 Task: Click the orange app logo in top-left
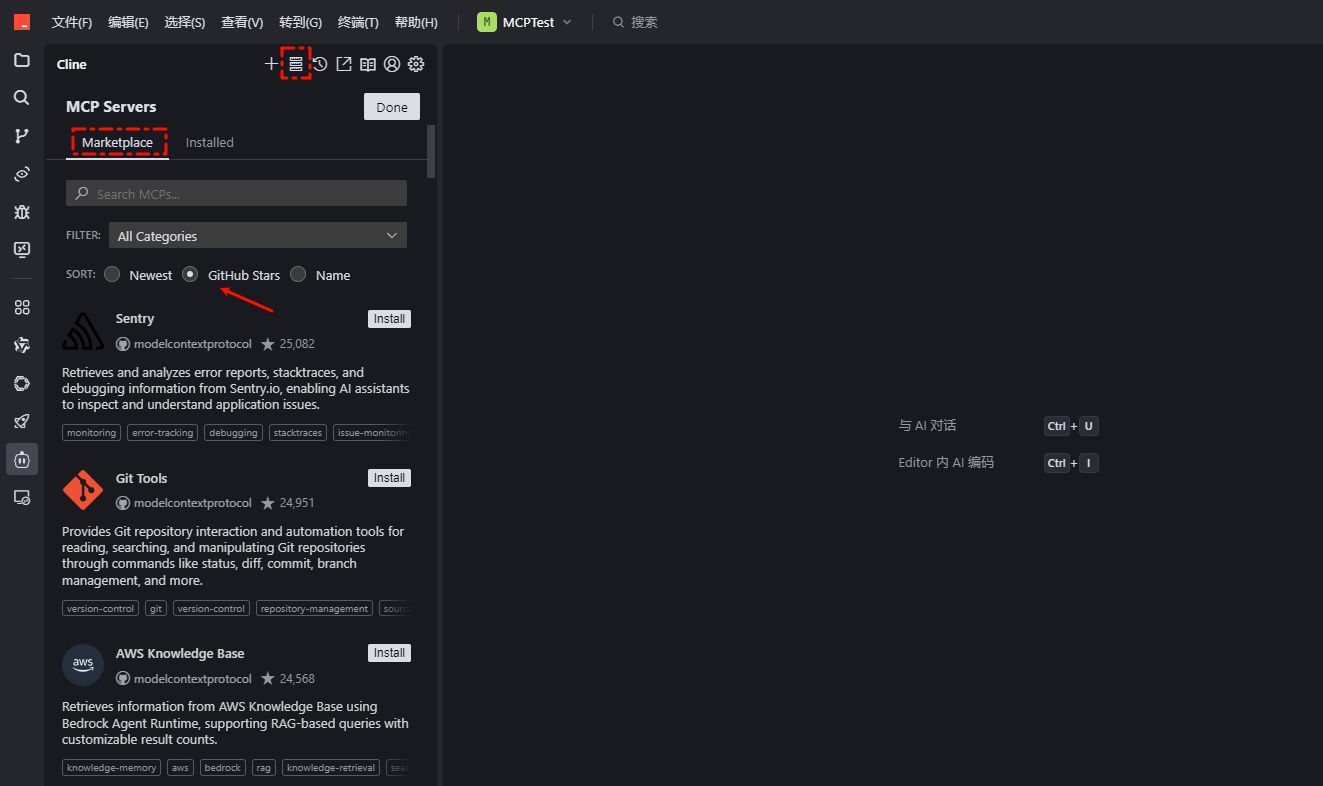coord(22,22)
